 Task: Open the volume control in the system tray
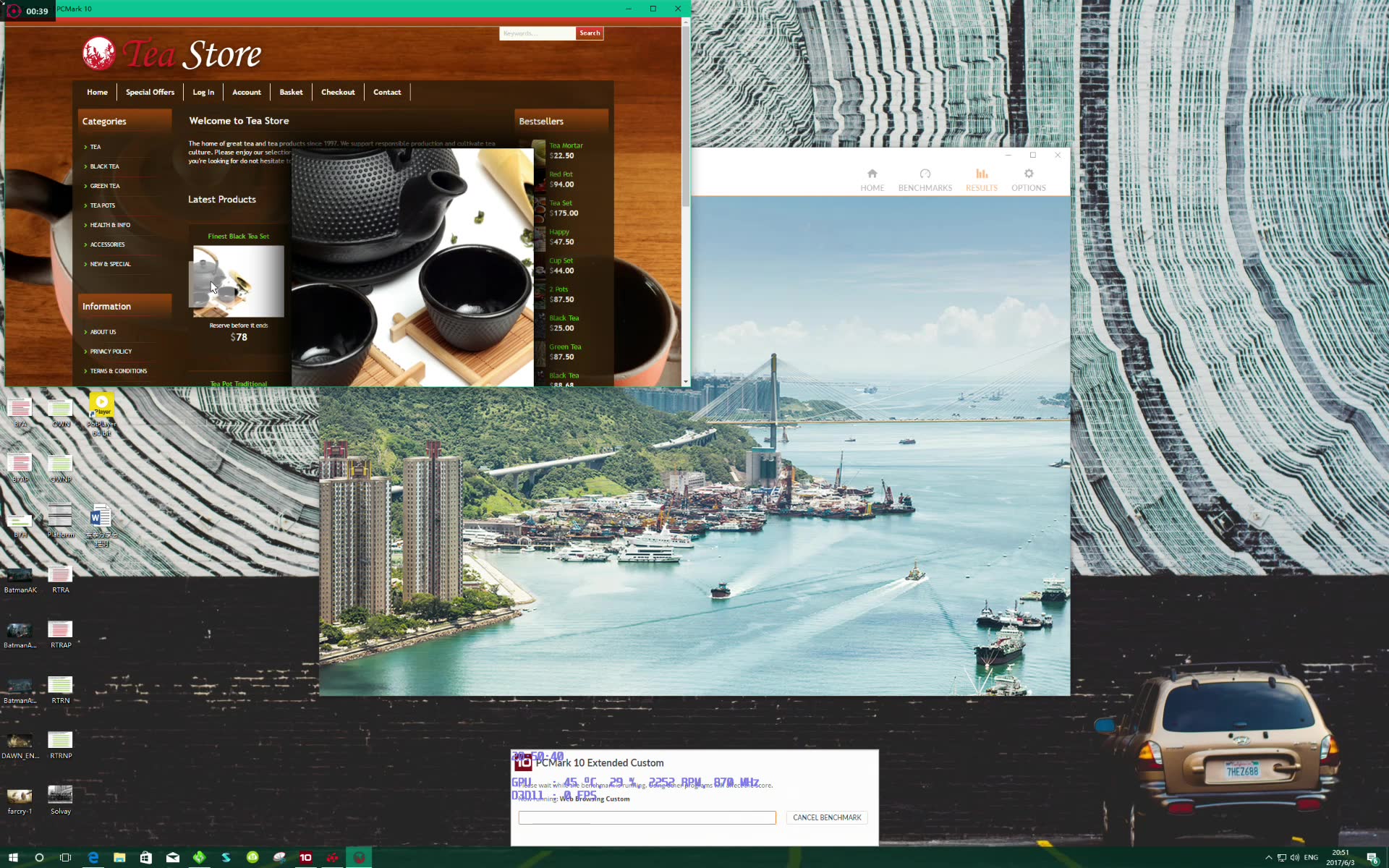1295,858
